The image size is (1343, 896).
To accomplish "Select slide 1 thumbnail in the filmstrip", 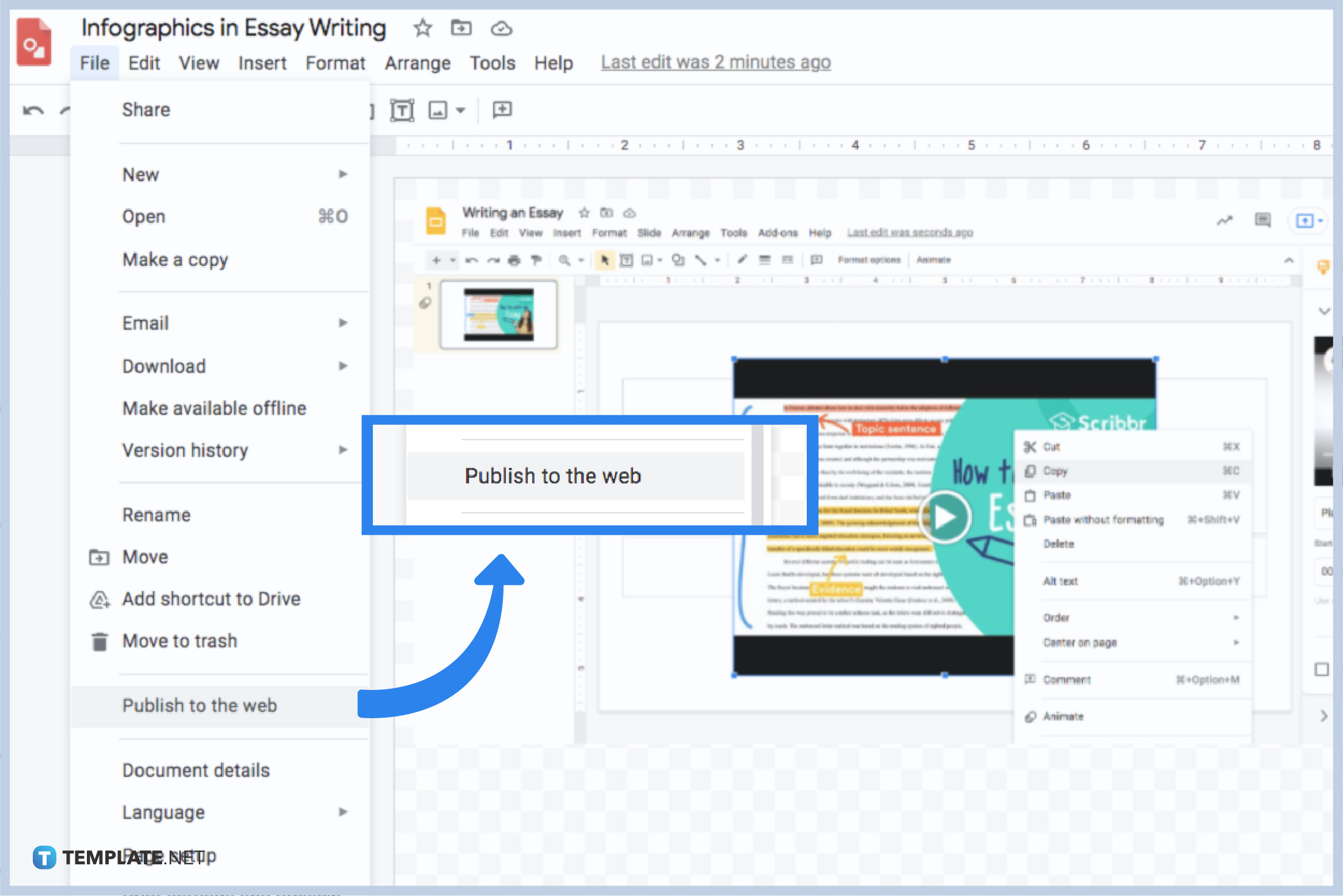I will click(x=498, y=314).
